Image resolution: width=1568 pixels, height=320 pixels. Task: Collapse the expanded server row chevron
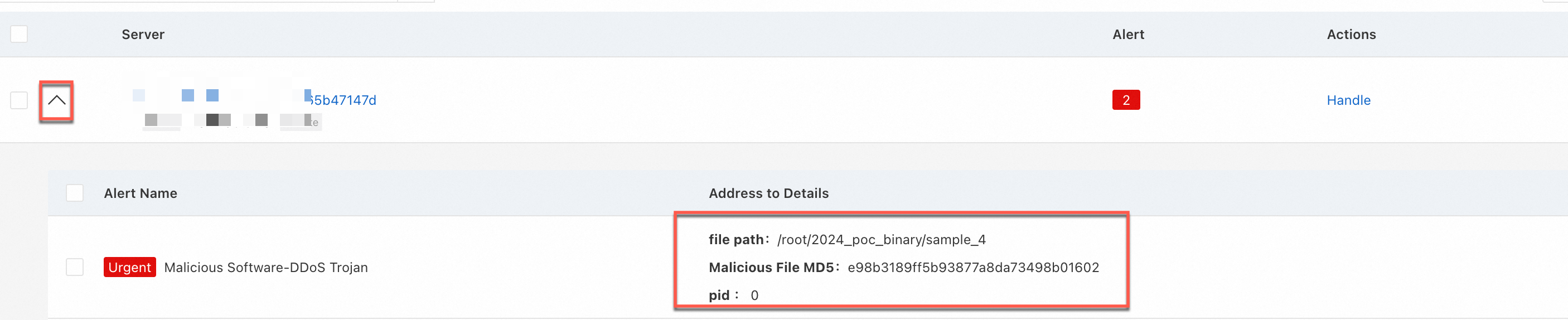(57, 100)
